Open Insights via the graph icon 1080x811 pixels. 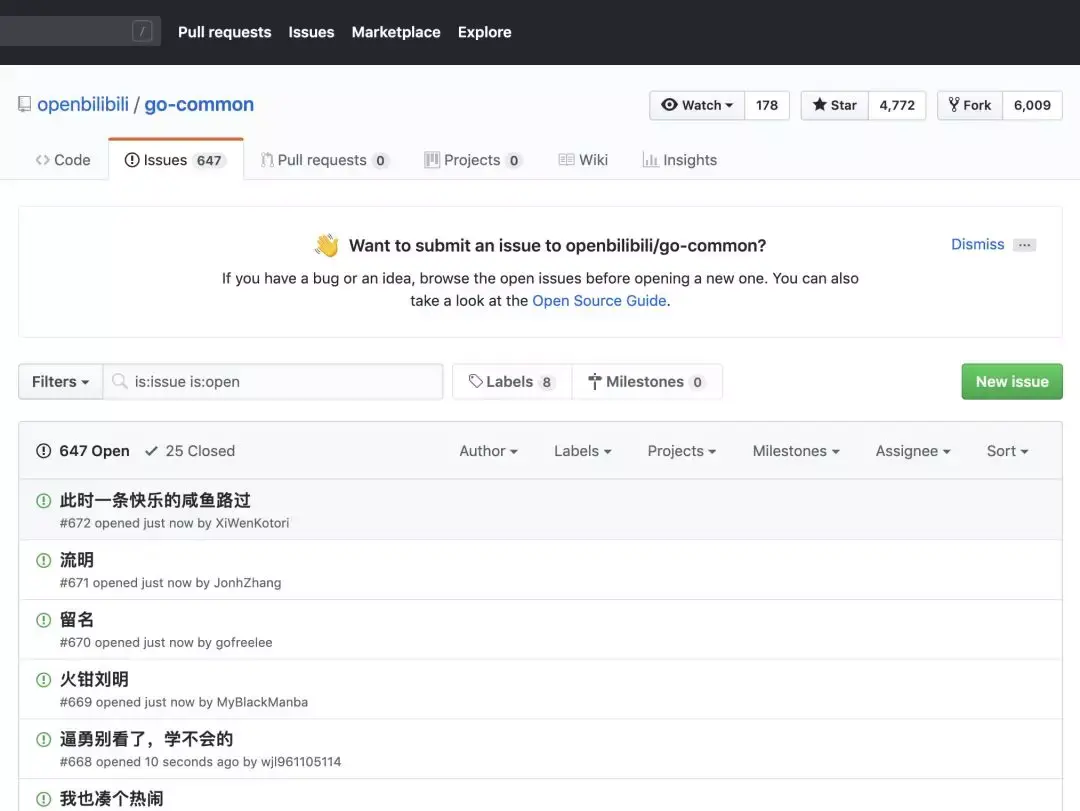649,159
